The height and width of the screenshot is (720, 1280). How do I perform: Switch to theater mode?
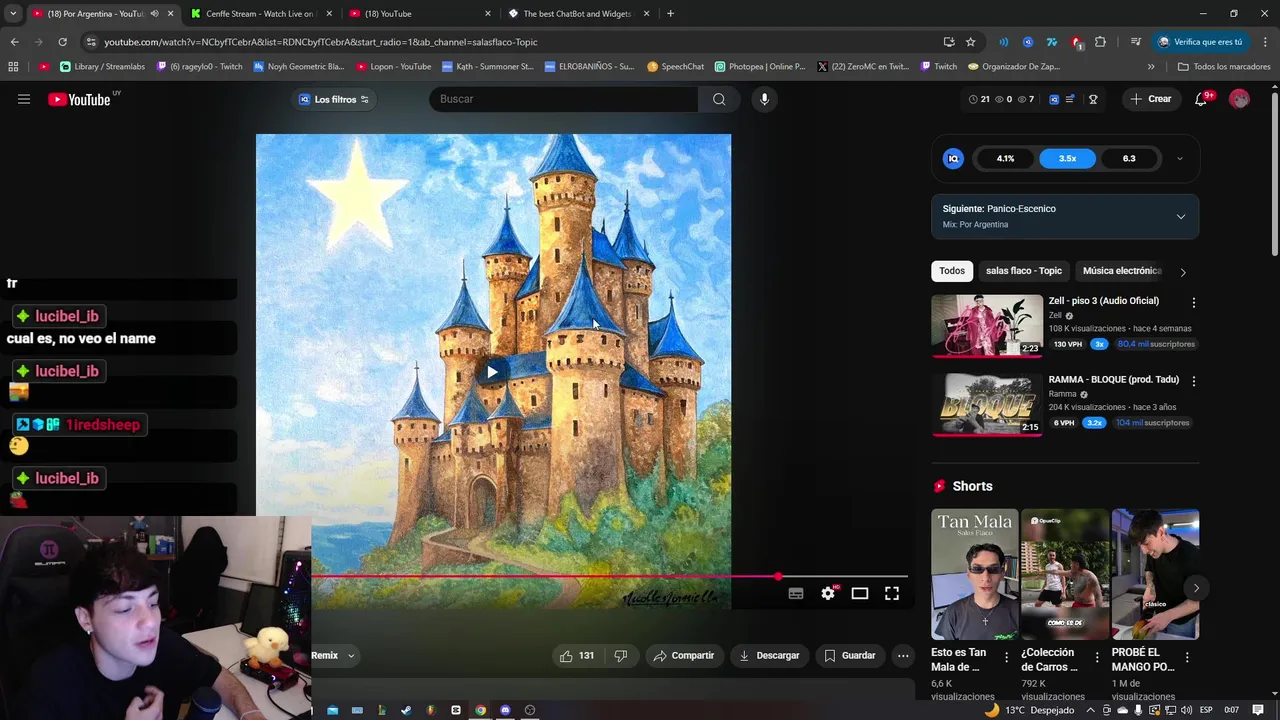(860, 594)
